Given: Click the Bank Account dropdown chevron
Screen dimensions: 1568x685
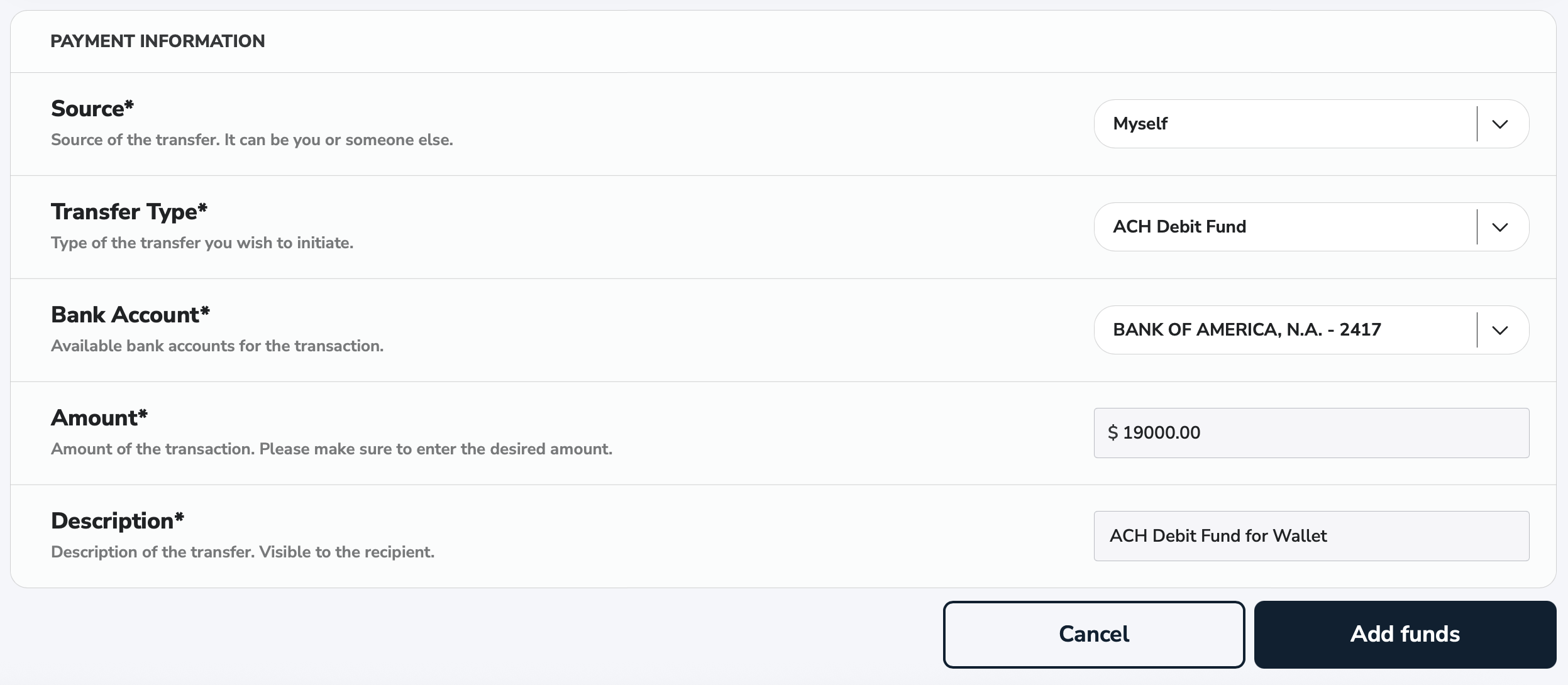Looking at the screenshot, I should pos(1500,330).
